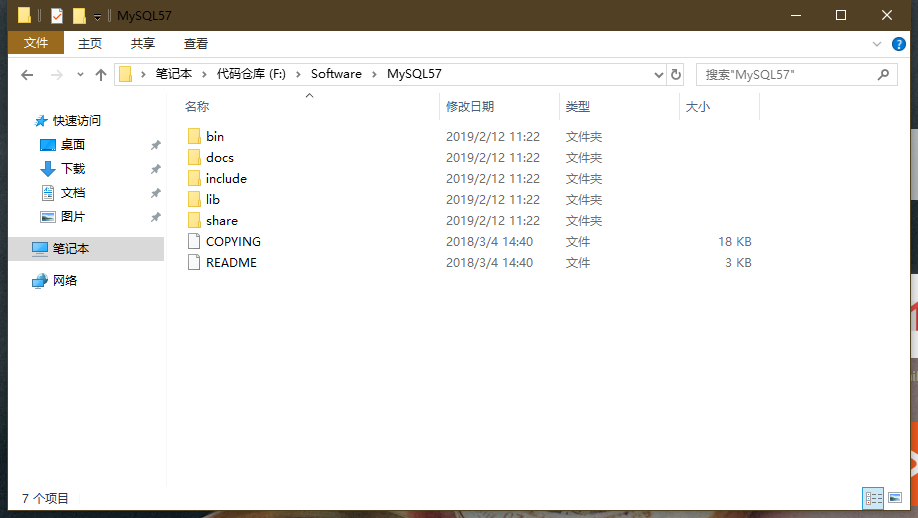Screen dimensions: 918x518
Task: Select the docs folder icon
Action: tap(194, 157)
